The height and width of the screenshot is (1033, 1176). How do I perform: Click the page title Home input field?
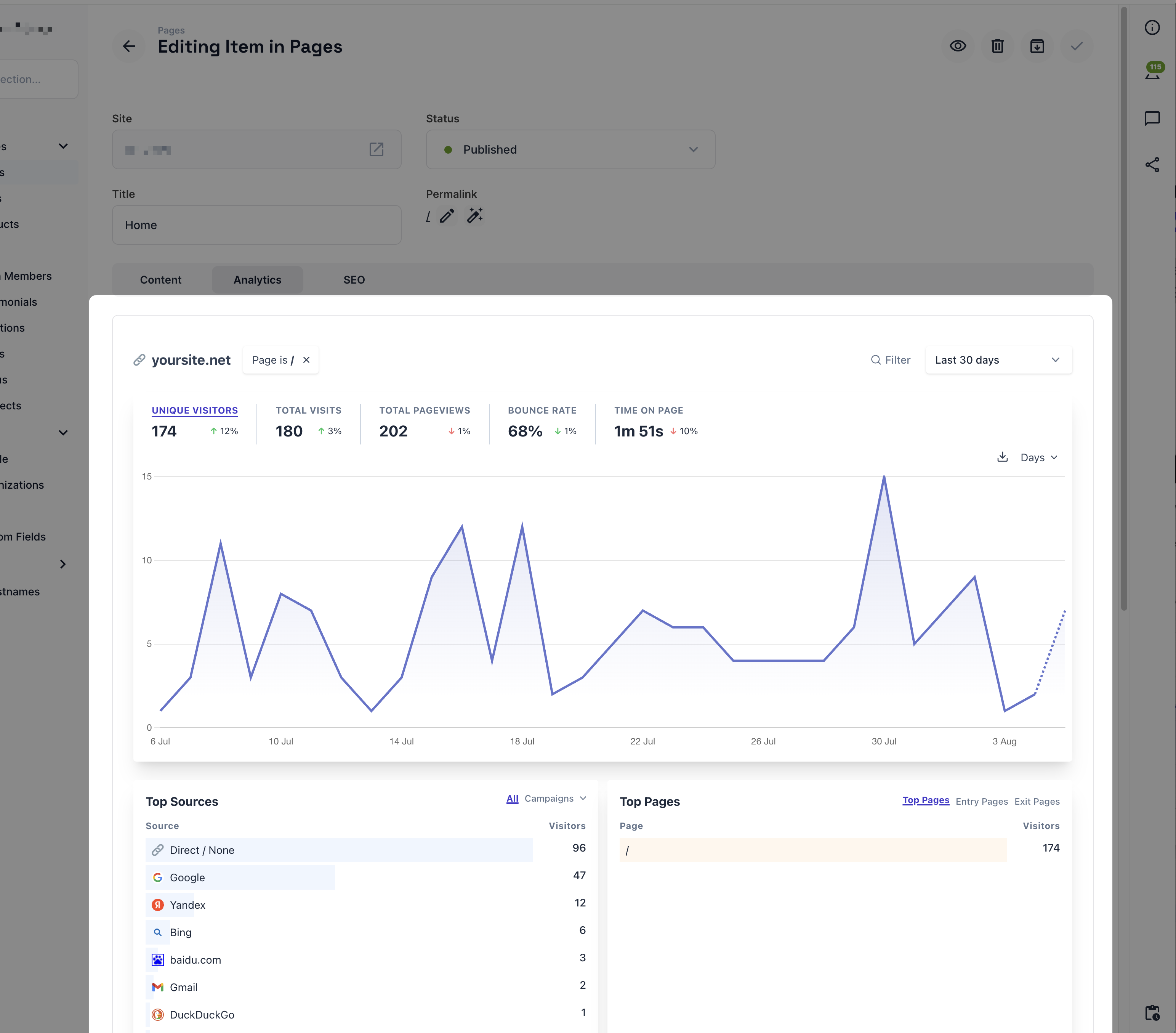[256, 225]
